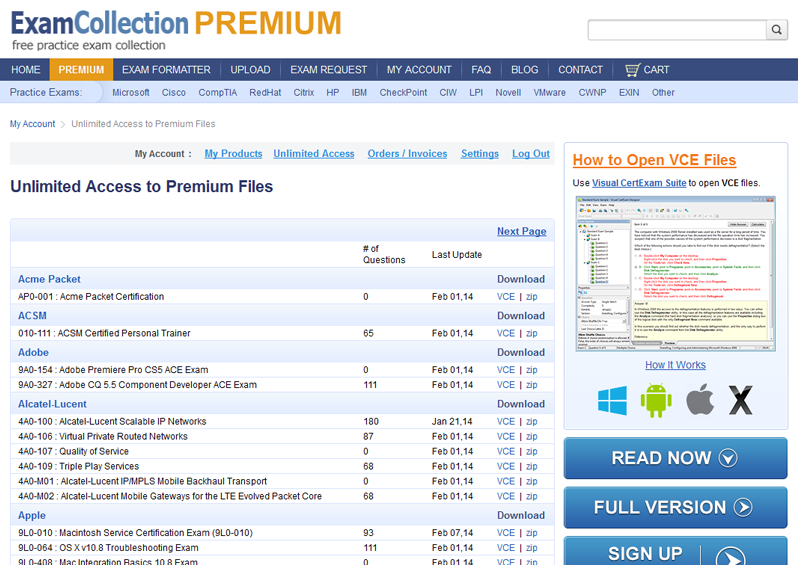Select the PREMIUM tab in navigation
798x565 pixels.
[x=81, y=70]
